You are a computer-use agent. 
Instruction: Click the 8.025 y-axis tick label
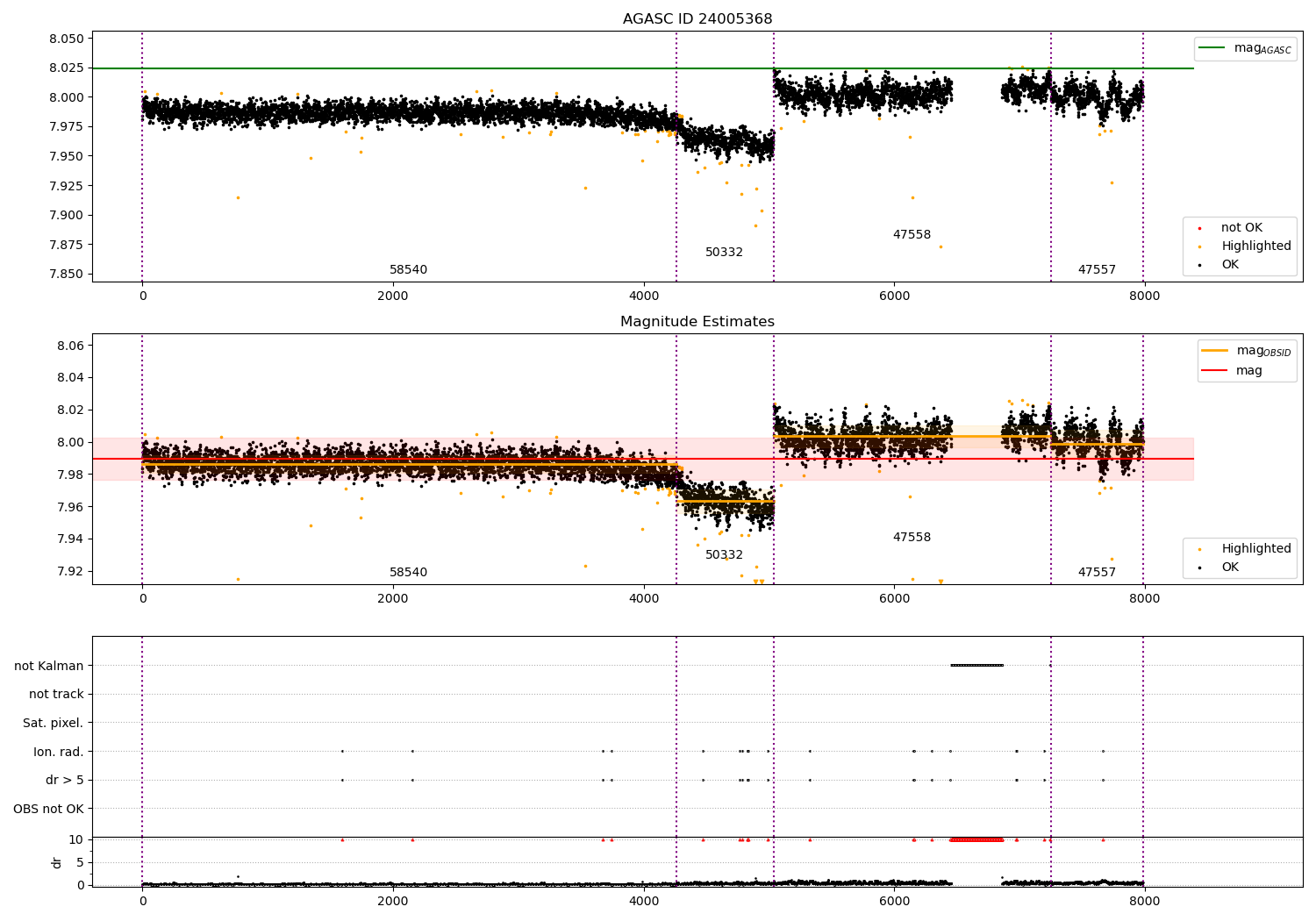coord(67,68)
